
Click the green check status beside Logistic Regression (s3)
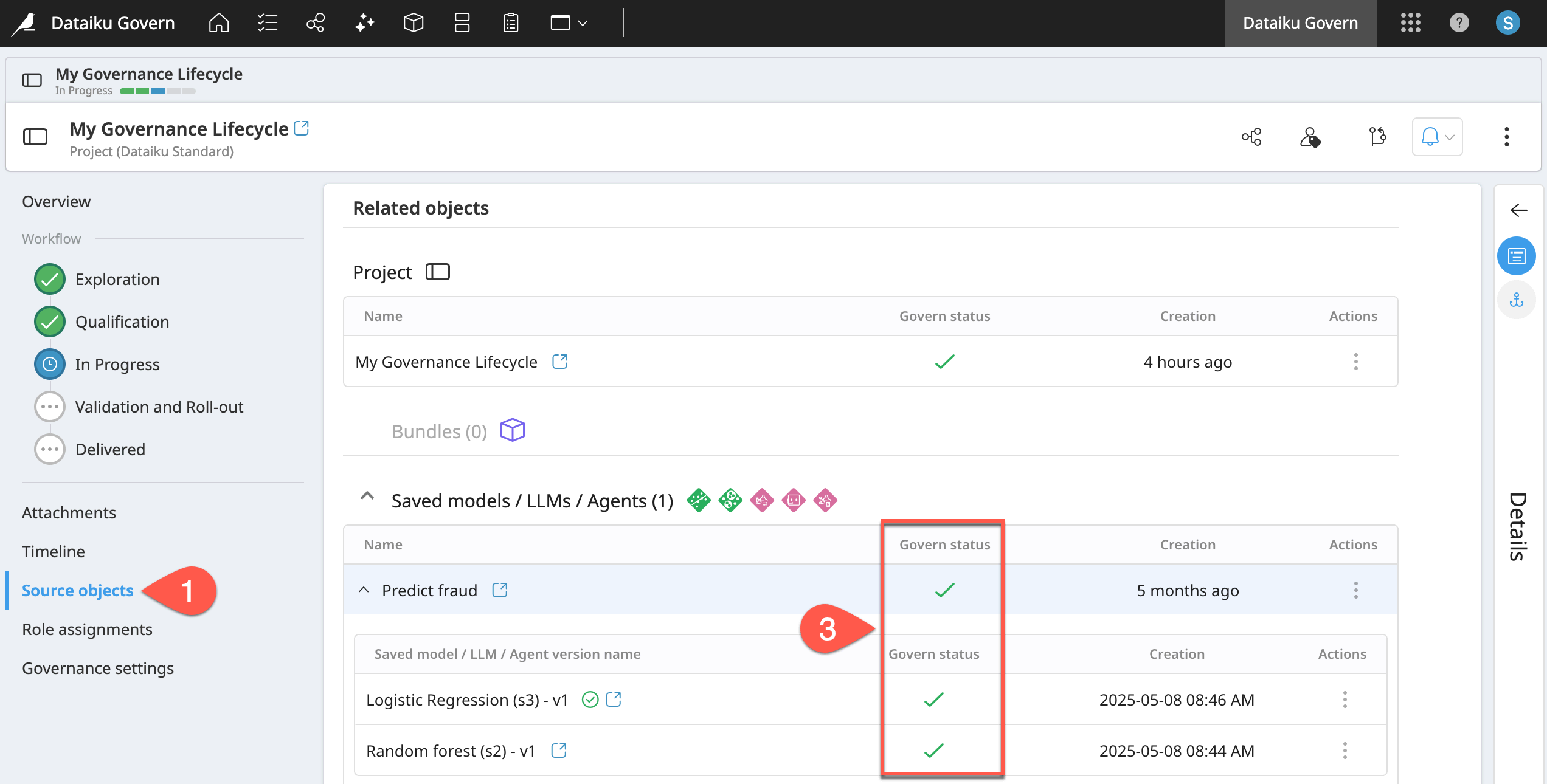coord(590,700)
